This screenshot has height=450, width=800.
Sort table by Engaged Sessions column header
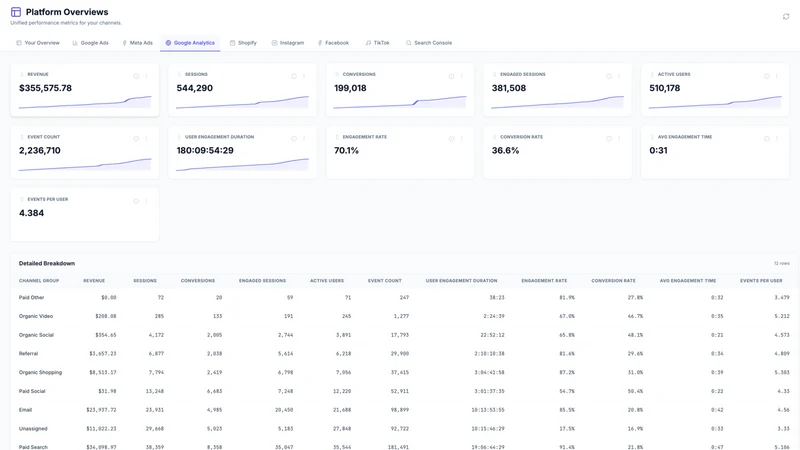pyautogui.click(x=262, y=281)
